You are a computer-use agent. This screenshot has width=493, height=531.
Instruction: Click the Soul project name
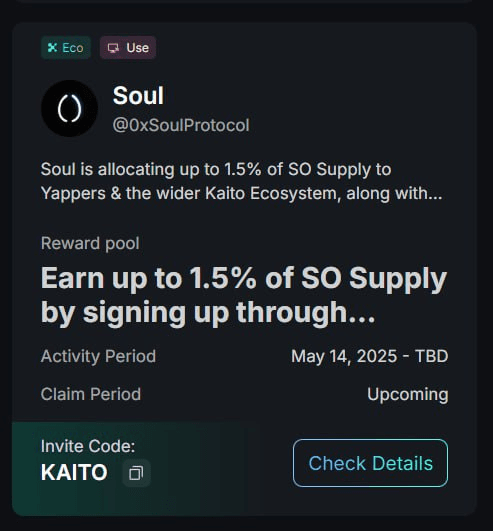(138, 95)
